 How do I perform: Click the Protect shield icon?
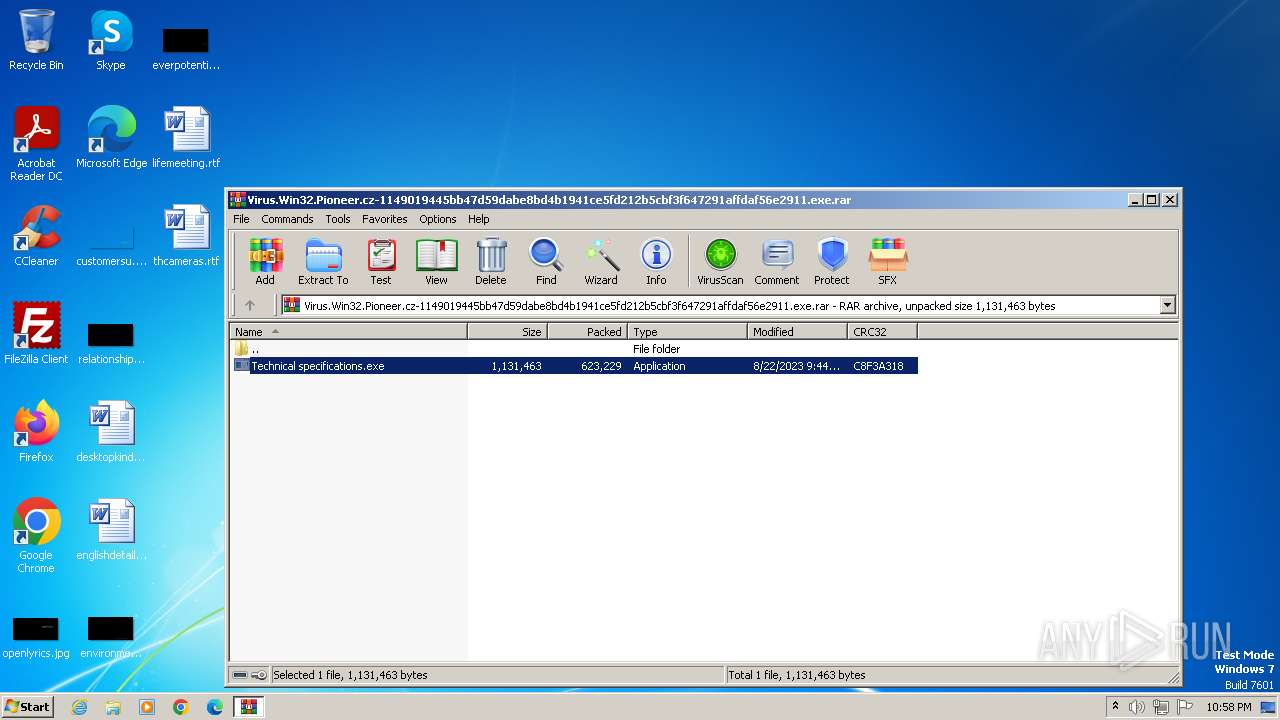click(x=832, y=262)
